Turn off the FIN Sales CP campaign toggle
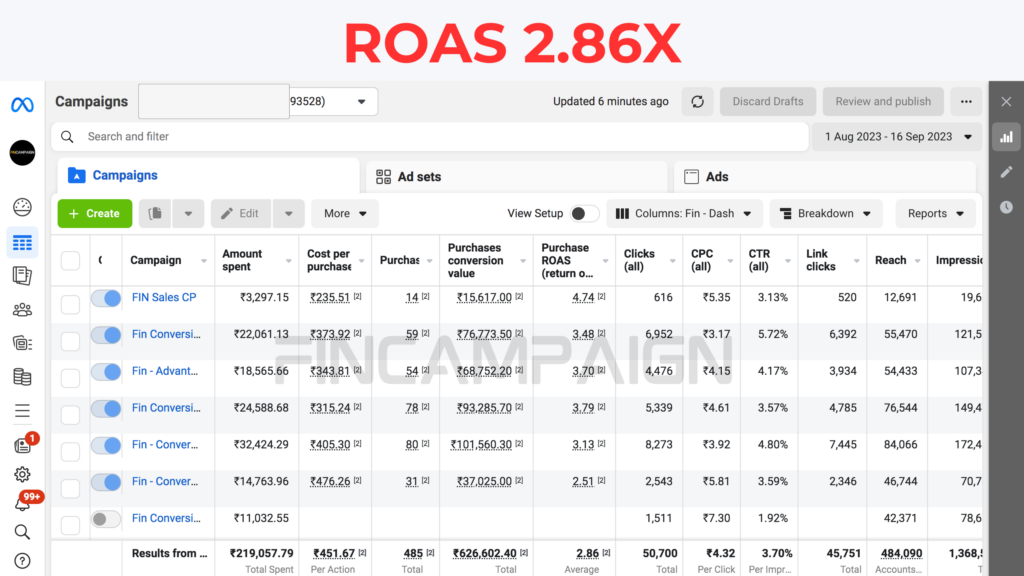Image resolution: width=1024 pixels, height=576 pixels. (x=105, y=297)
